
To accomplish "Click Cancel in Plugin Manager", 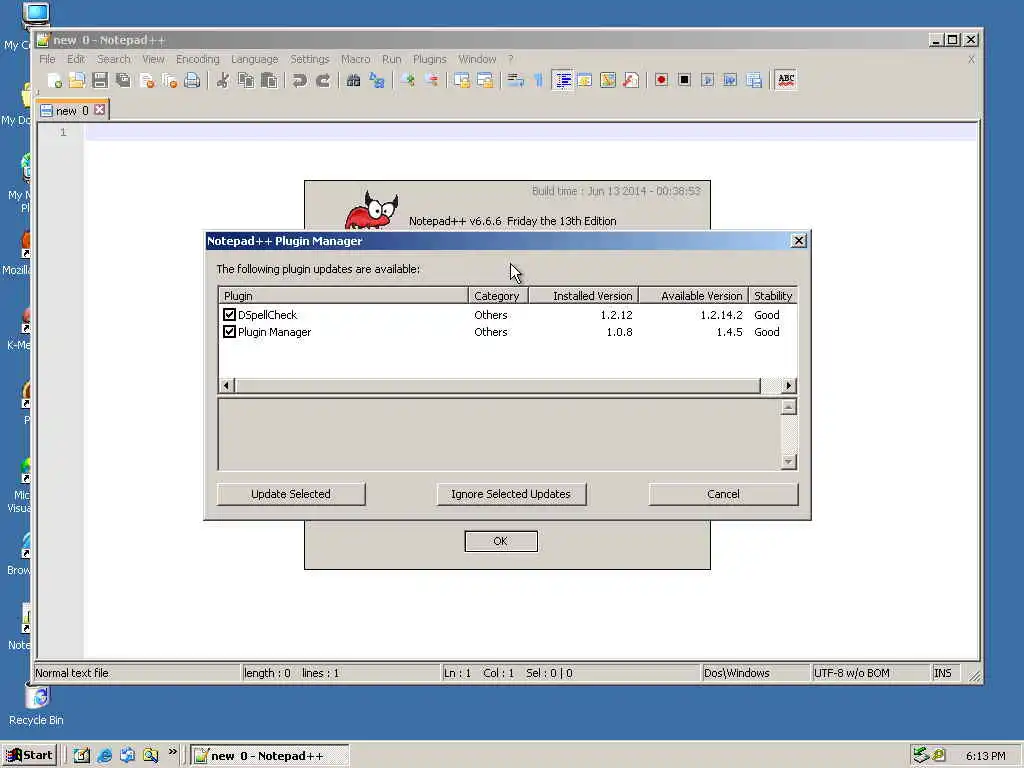I will (x=723, y=494).
